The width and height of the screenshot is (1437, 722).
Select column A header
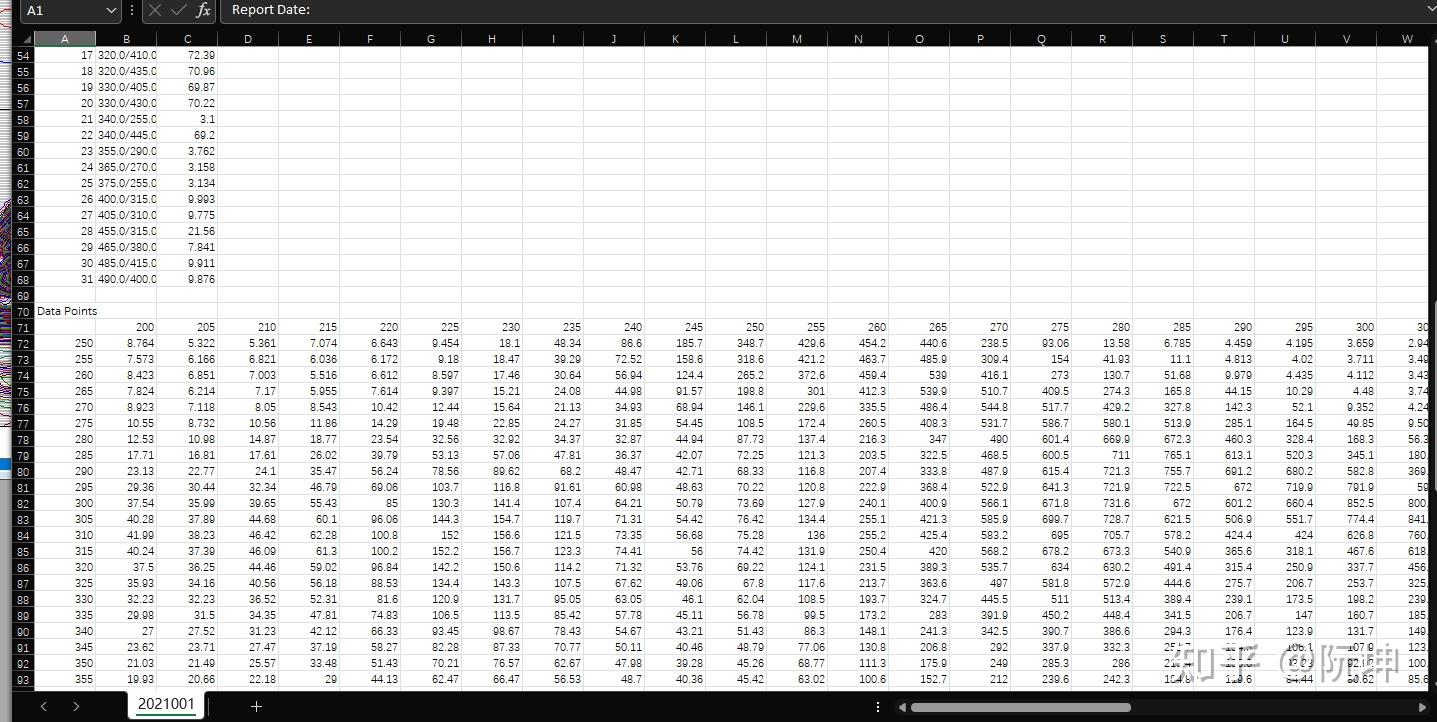click(65, 39)
